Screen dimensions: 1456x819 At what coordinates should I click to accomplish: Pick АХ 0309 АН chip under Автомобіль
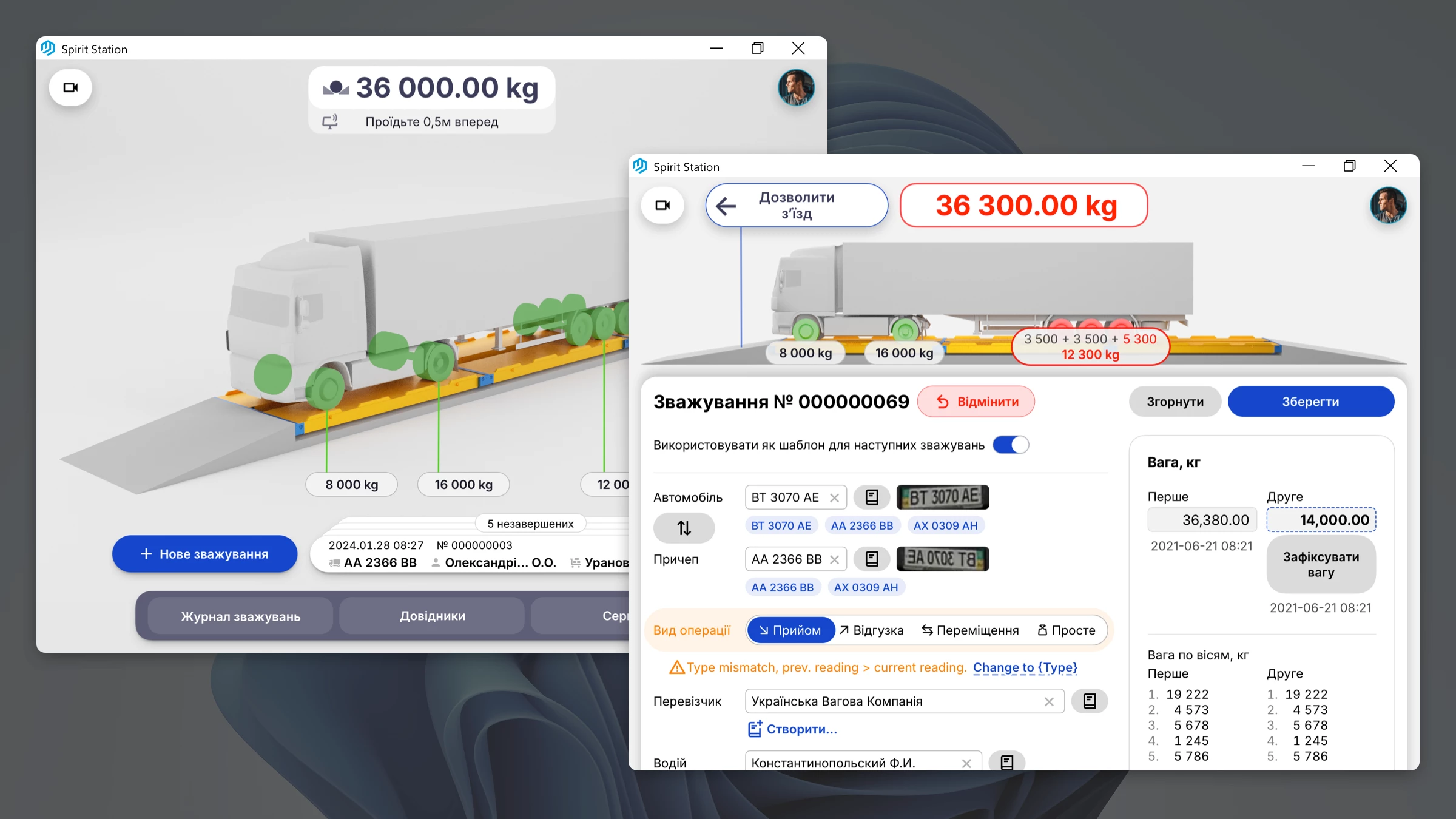pos(945,525)
